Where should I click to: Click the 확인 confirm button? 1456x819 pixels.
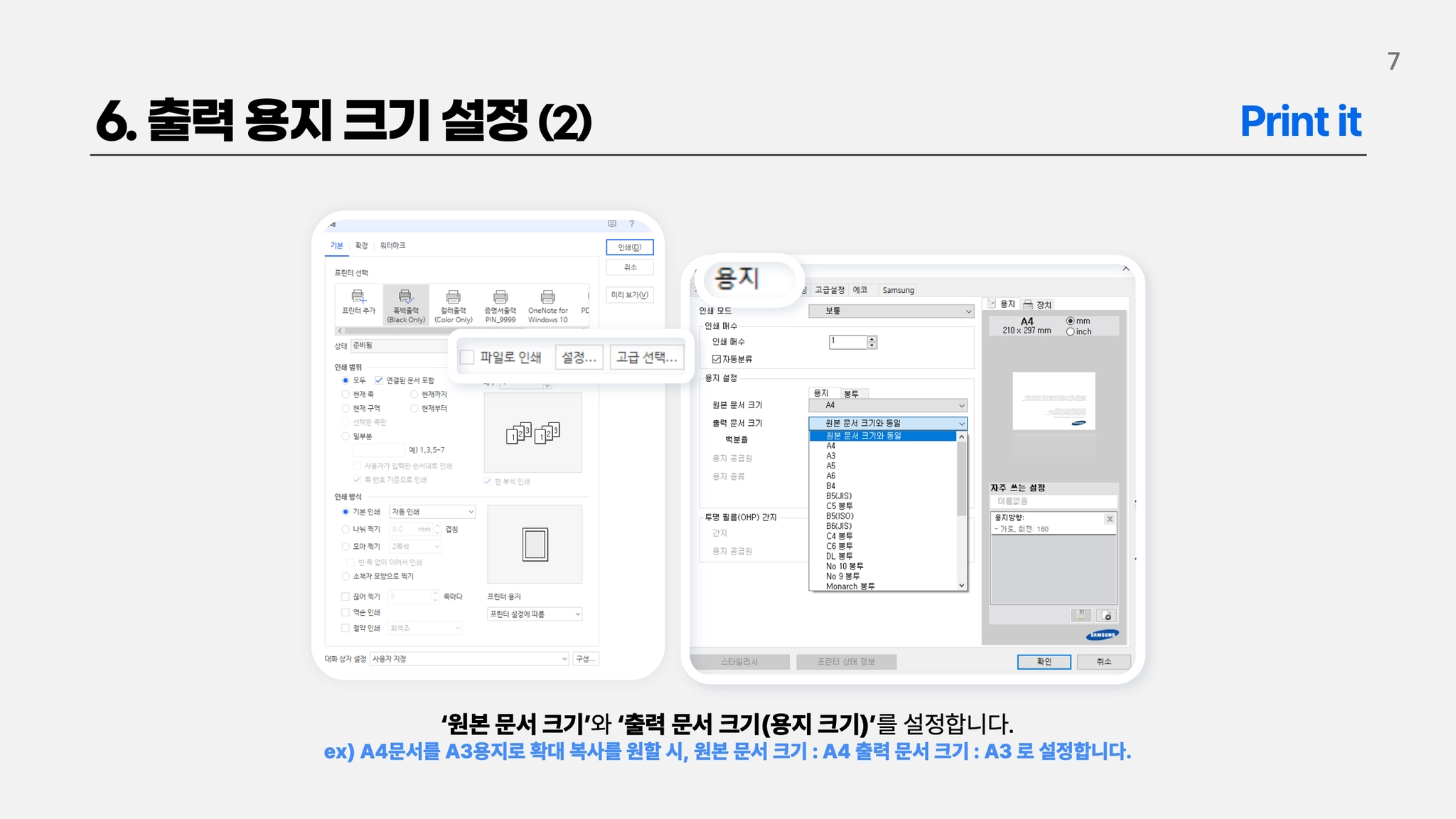pos(1043,662)
